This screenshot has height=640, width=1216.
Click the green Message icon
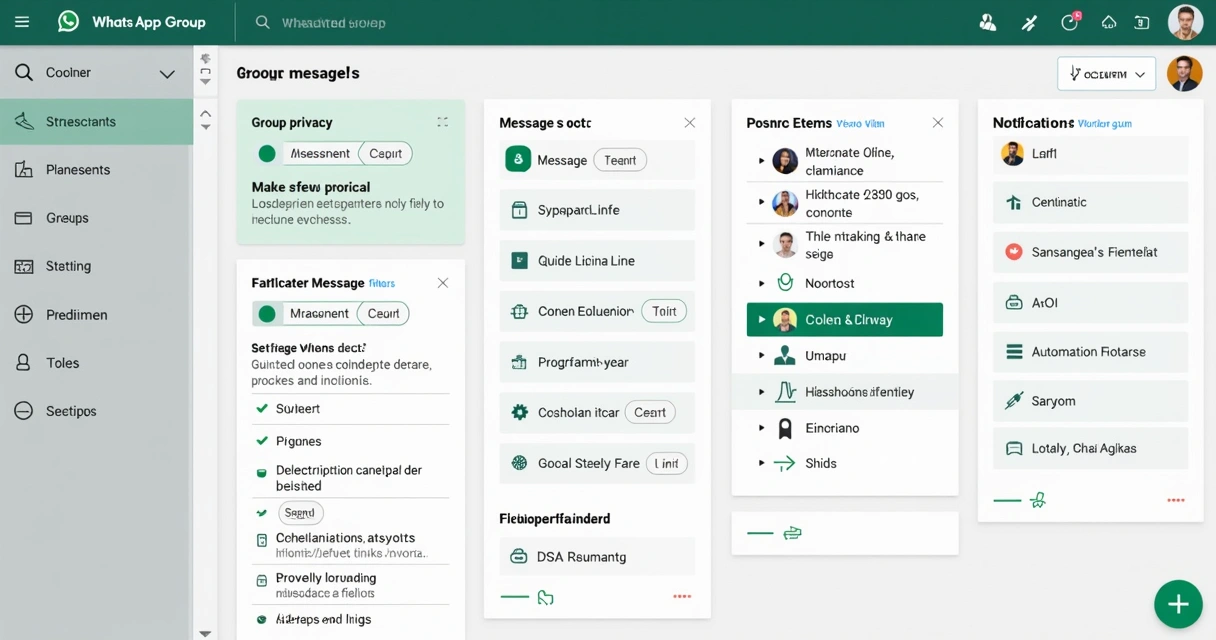click(518, 160)
